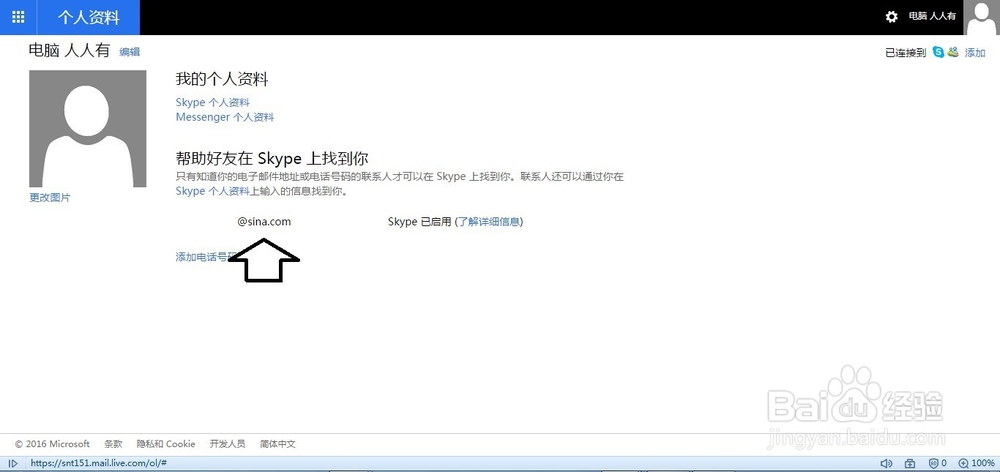This screenshot has width=1000, height=472.
Task: Click the 简体中文 language link
Action: click(277, 444)
